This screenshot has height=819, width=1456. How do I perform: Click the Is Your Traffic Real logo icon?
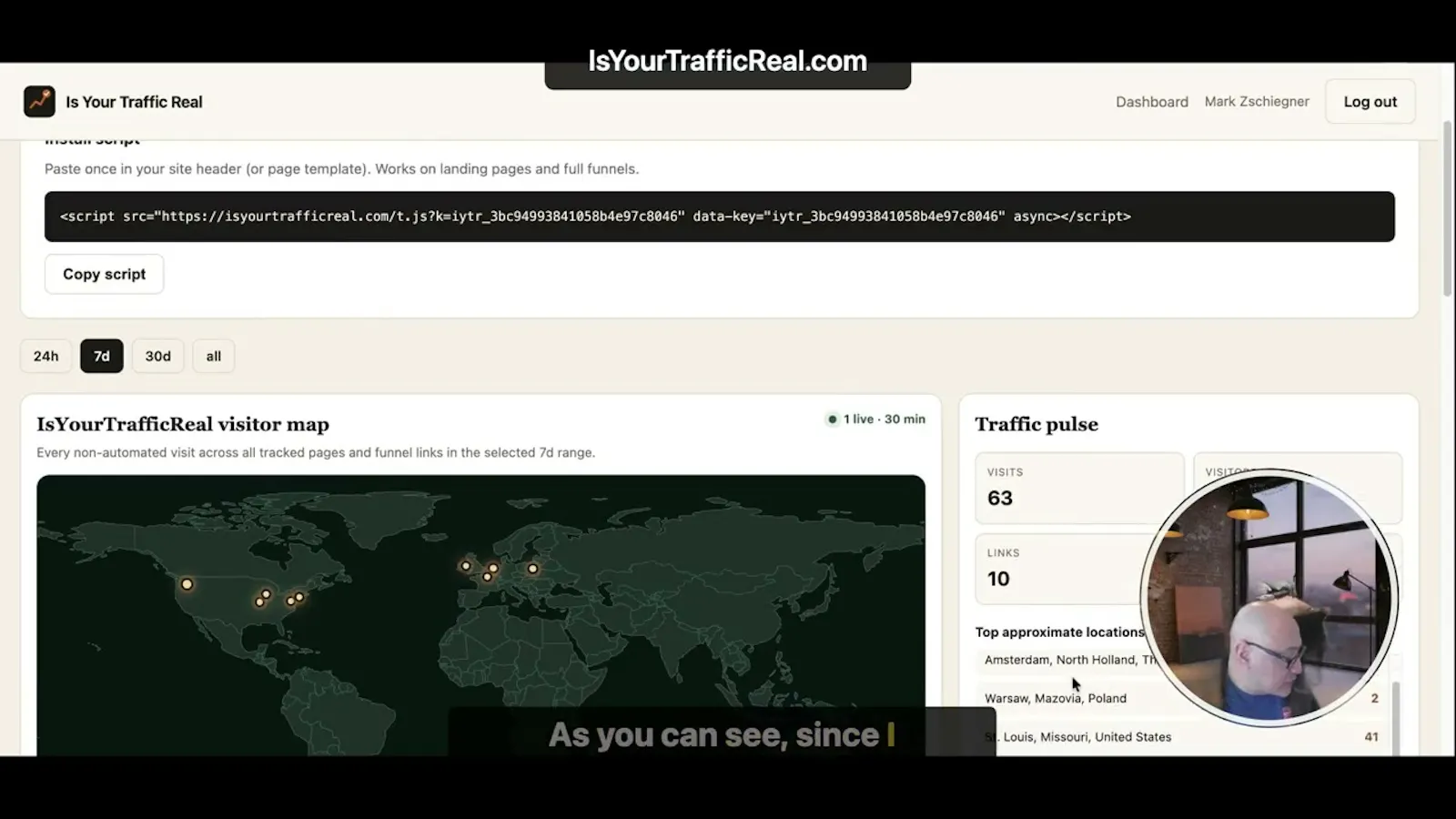tap(39, 102)
